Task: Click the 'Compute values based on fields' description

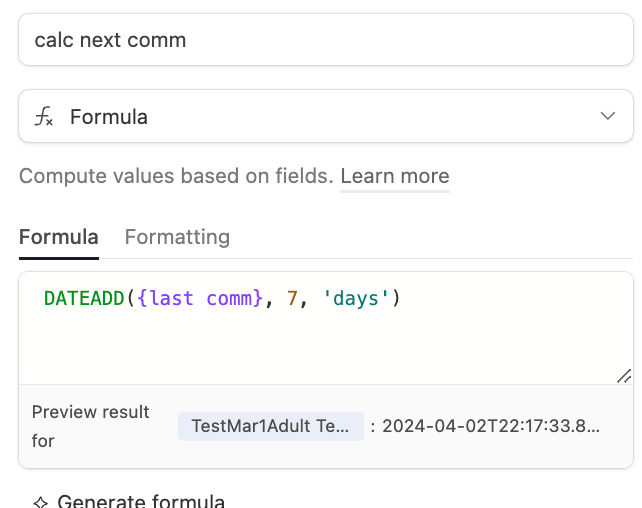Action: 176,176
